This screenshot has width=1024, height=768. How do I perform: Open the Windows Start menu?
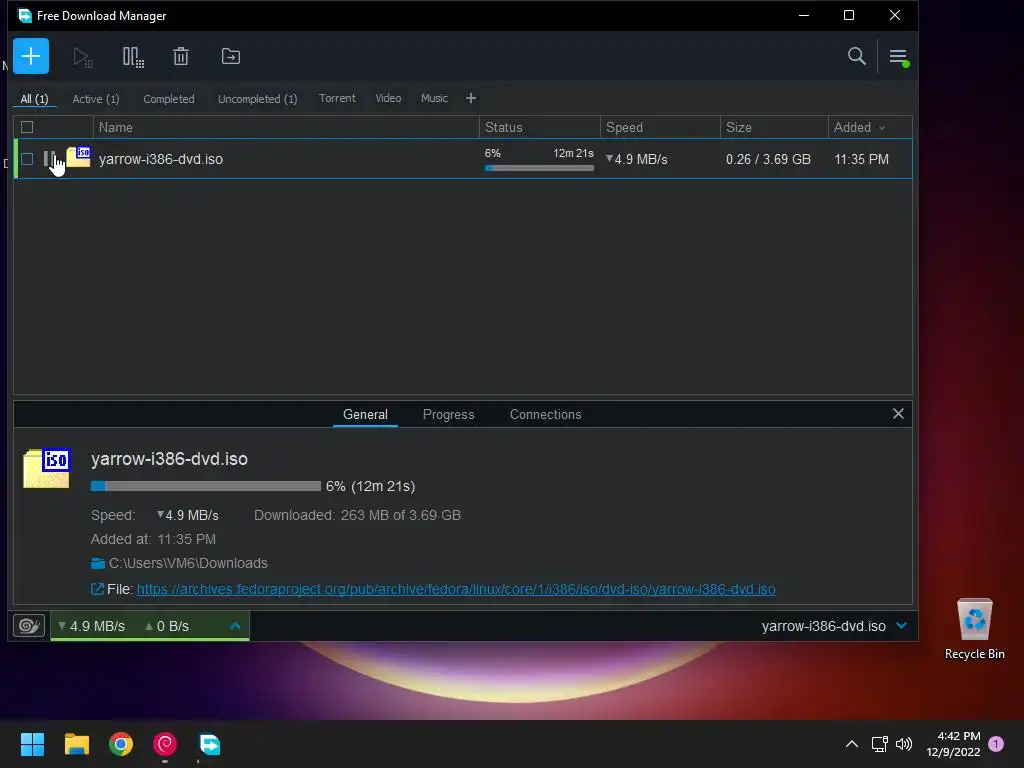click(32, 744)
